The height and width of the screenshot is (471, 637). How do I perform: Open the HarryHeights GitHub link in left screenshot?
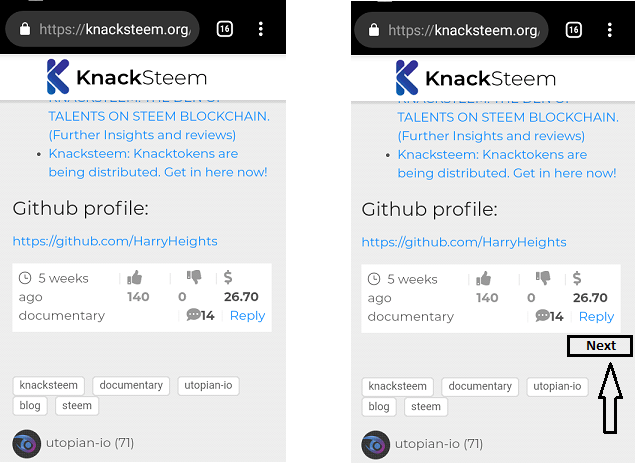[115, 241]
